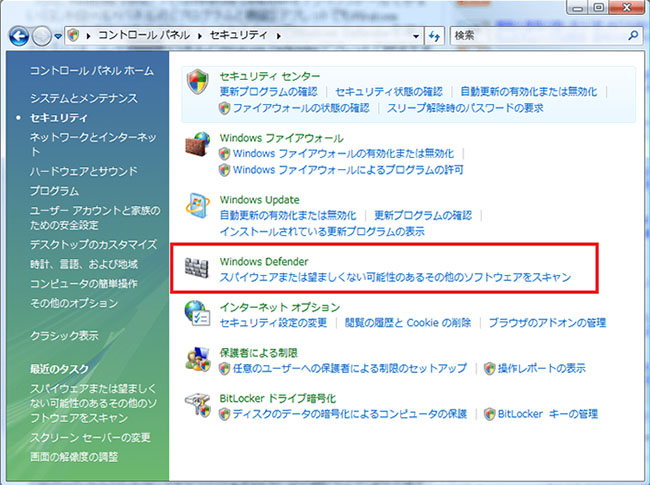The width and height of the screenshot is (650, 485).
Task: Click the refresh button beside address bar
Action: pyautogui.click(x=434, y=36)
